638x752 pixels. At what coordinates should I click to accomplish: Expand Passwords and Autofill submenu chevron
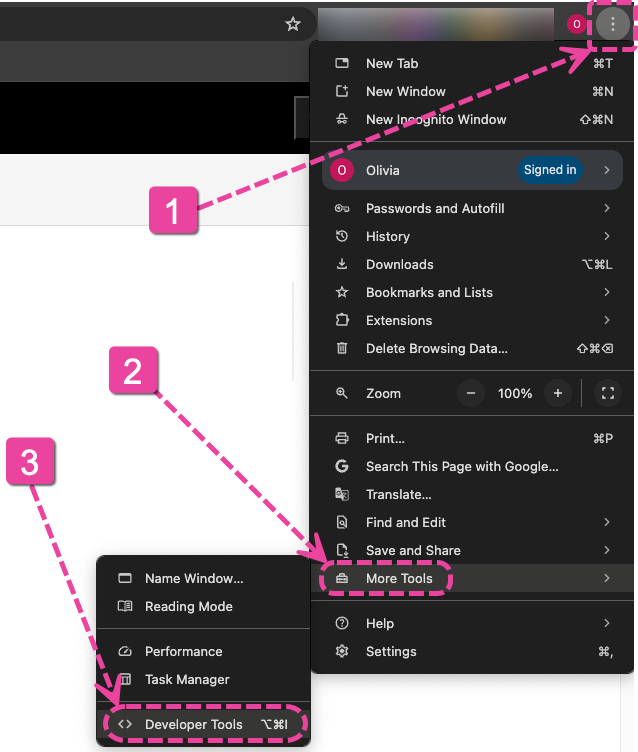(607, 208)
